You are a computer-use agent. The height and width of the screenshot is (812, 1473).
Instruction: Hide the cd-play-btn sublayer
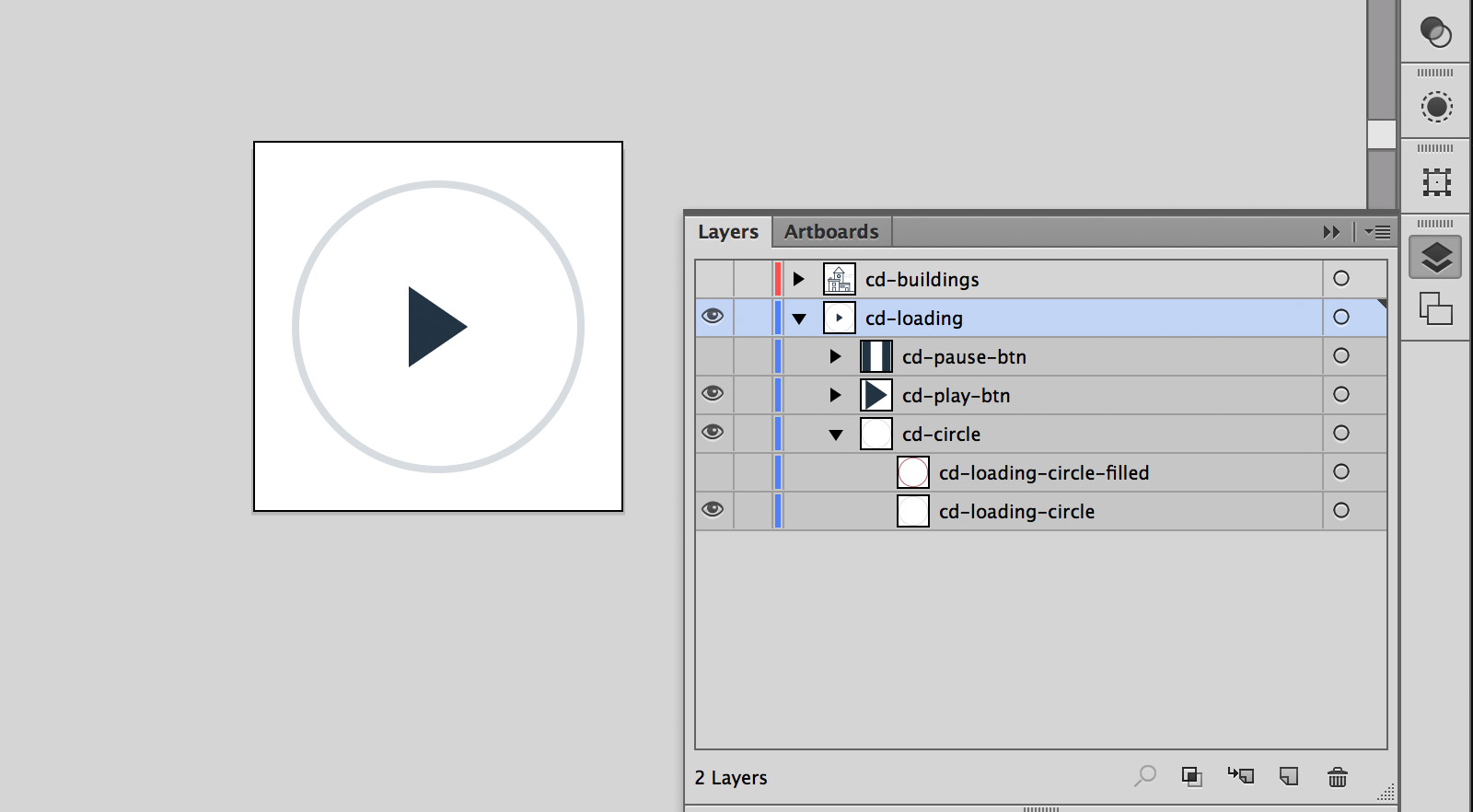pos(713,394)
